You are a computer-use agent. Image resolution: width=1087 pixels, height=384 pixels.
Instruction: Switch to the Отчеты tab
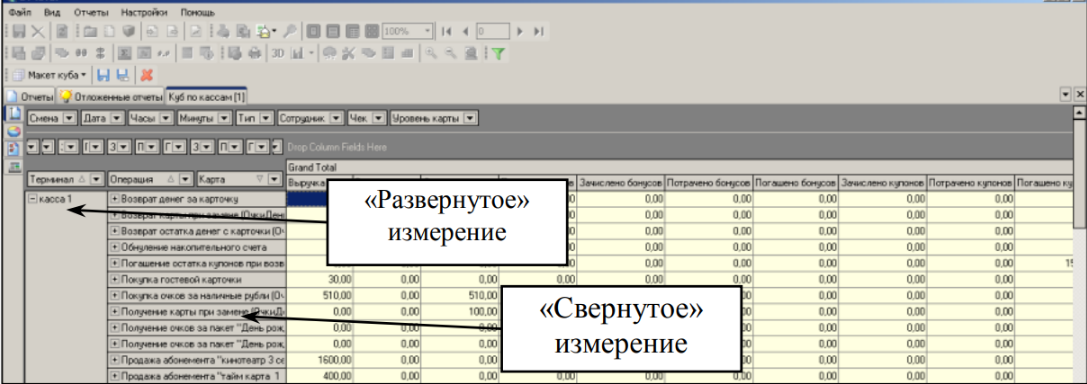coord(31,97)
